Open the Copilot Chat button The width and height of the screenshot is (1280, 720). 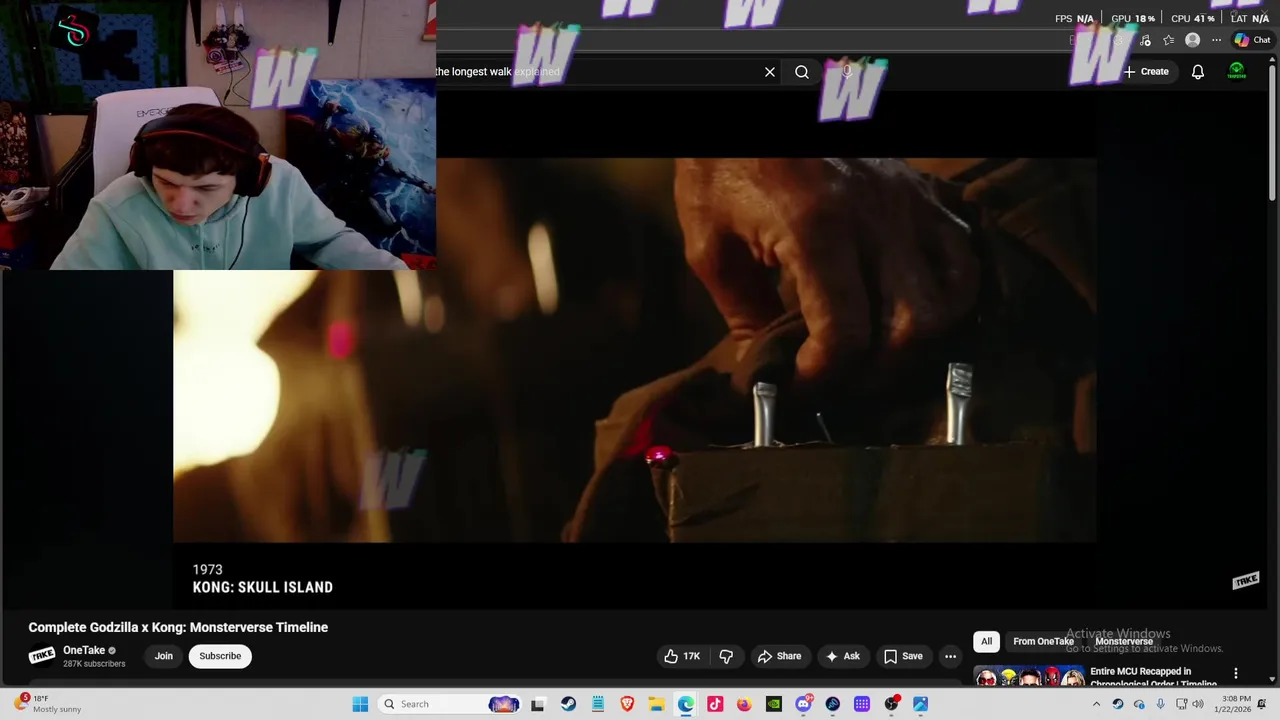coord(1252,40)
